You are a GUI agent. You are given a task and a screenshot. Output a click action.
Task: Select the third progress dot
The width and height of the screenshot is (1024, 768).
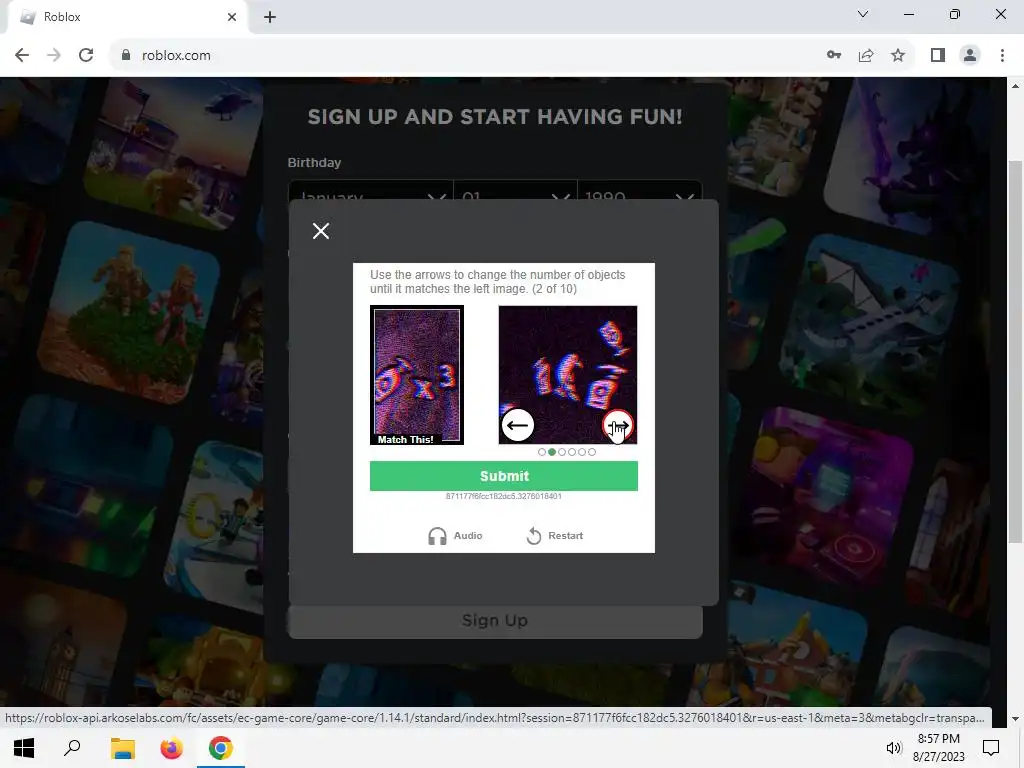click(x=562, y=452)
